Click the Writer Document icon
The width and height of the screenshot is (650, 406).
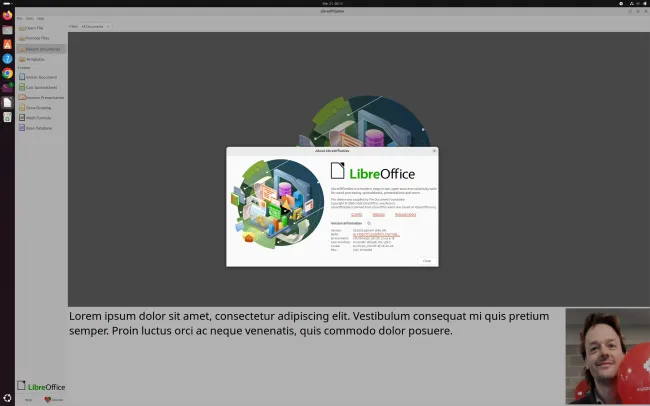[x=22, y=77]
